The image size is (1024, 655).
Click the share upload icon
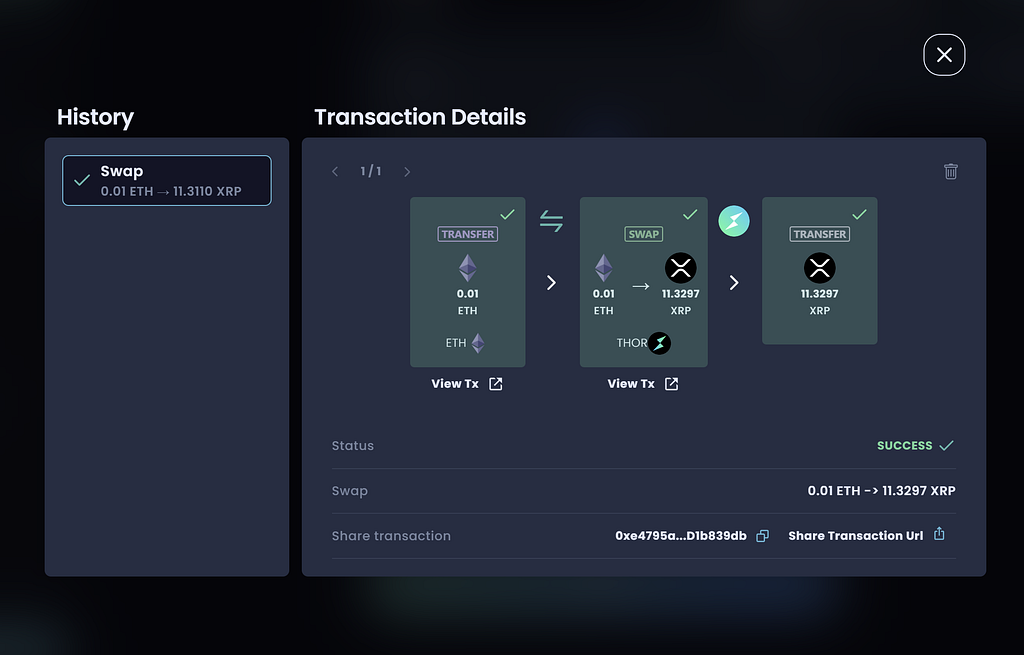click(x=939, y=534)
